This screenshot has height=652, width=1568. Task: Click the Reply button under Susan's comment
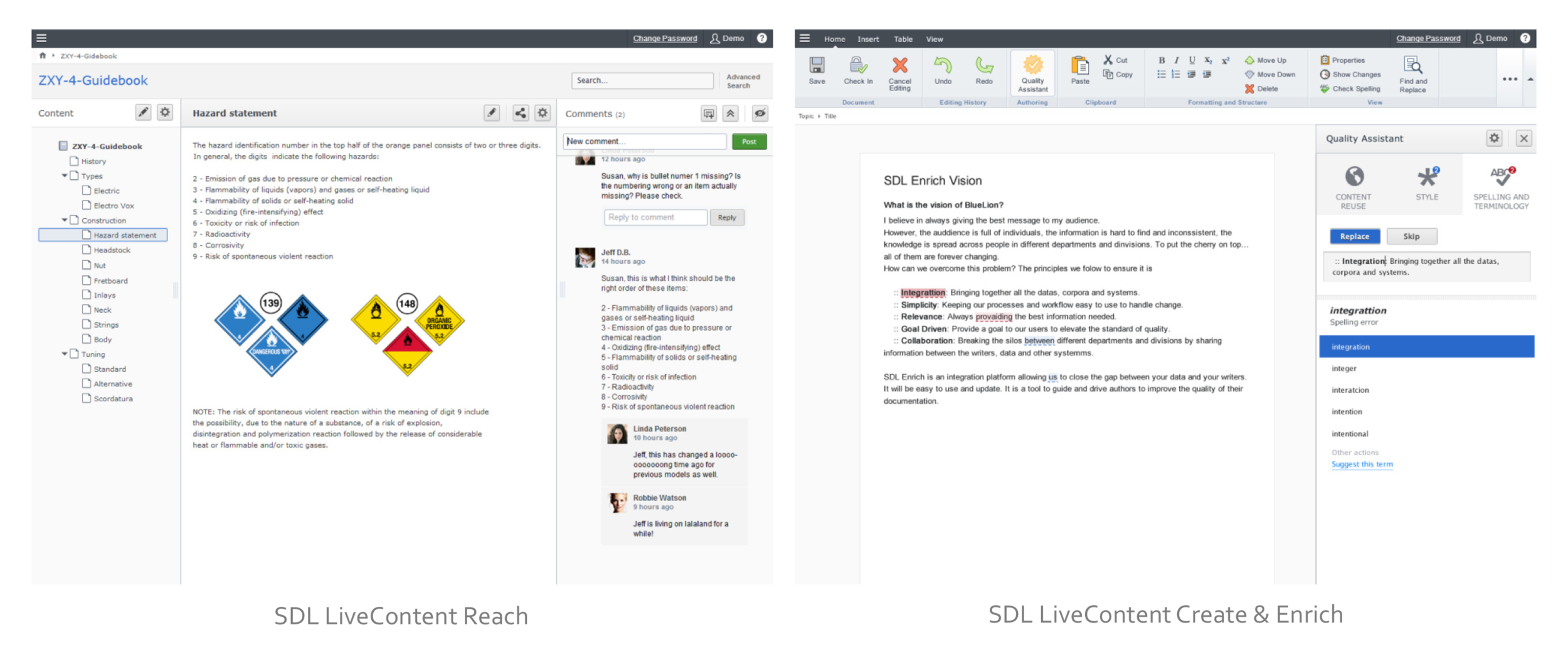(x=727, y=218)
